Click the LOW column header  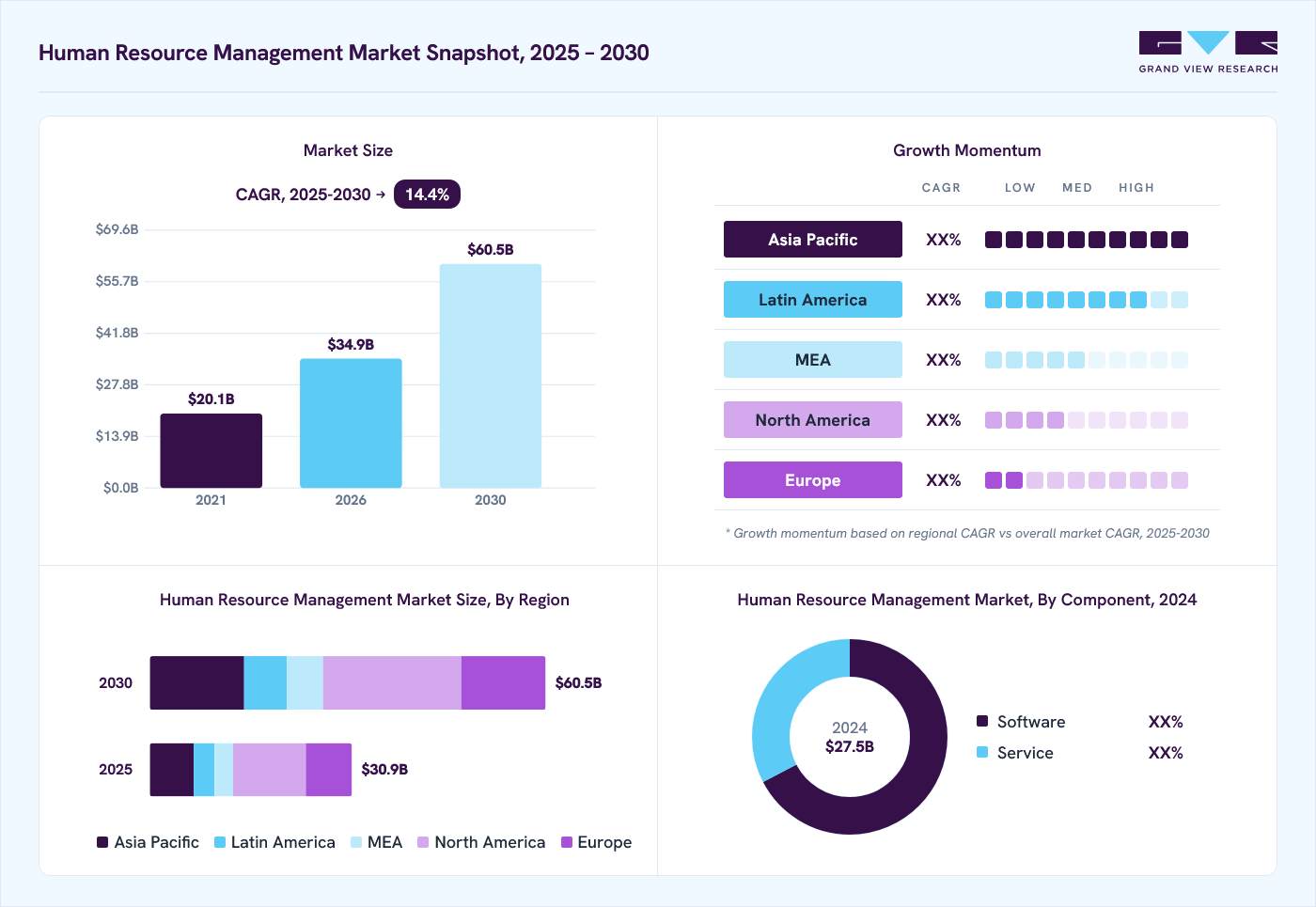pyautogui.click(x=1020, y=188)
